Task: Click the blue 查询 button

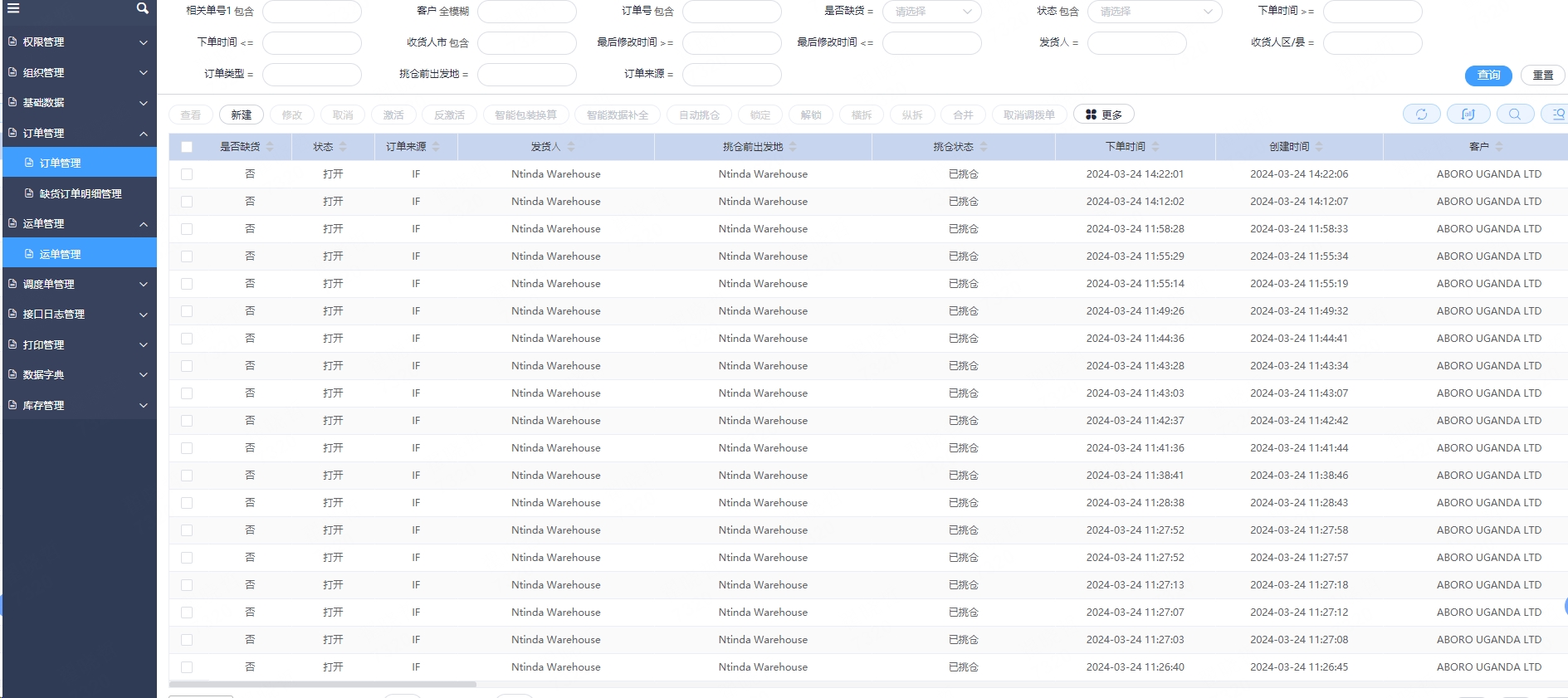Action: click(1488, 75)
